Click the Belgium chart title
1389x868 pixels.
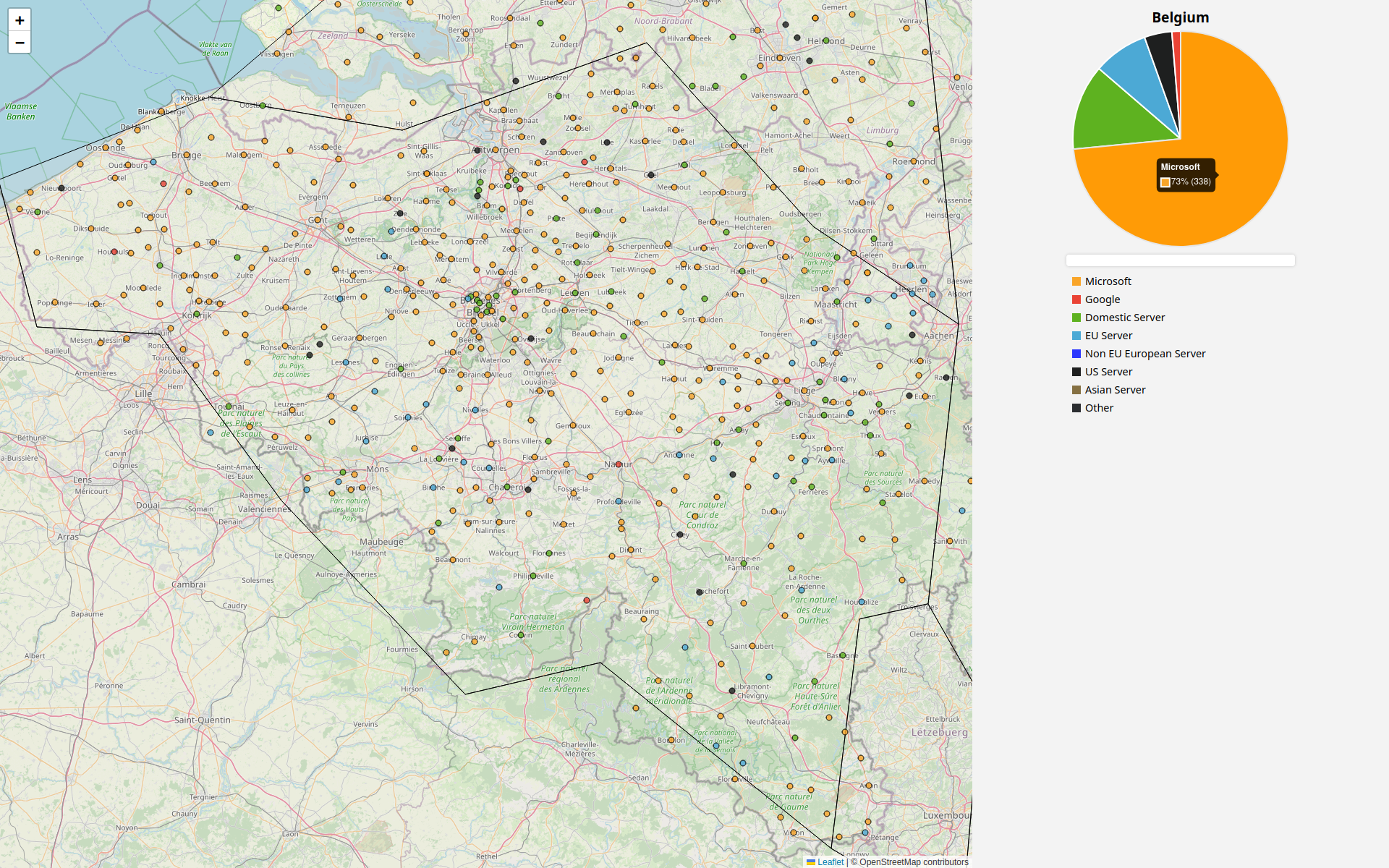pyautogui.click(x=1180, y=17)
